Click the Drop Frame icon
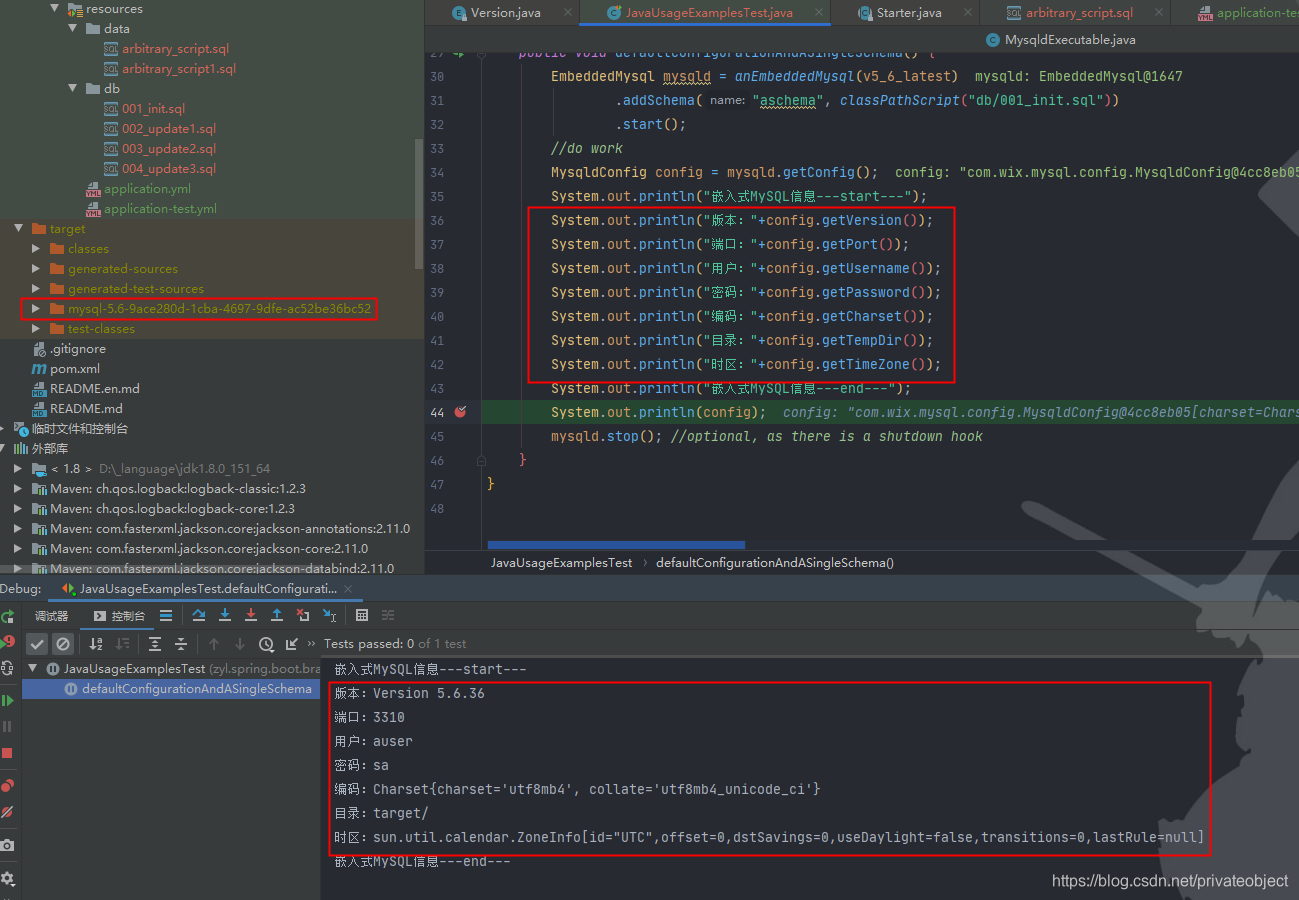 (x=303, y=615)
